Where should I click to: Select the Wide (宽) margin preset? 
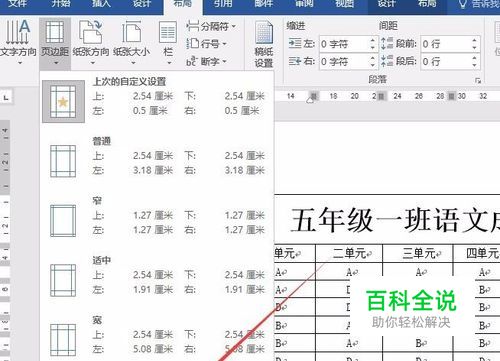(x=157, y=335)
